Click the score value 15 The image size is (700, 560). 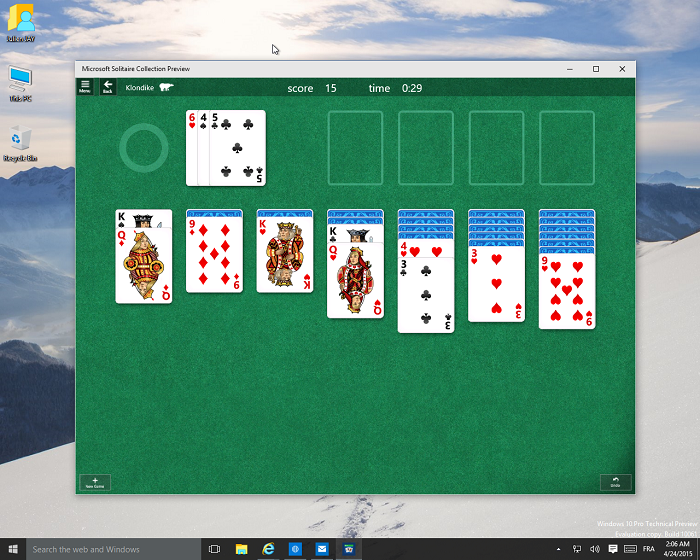pyautogui.click(x=331, y=88)
